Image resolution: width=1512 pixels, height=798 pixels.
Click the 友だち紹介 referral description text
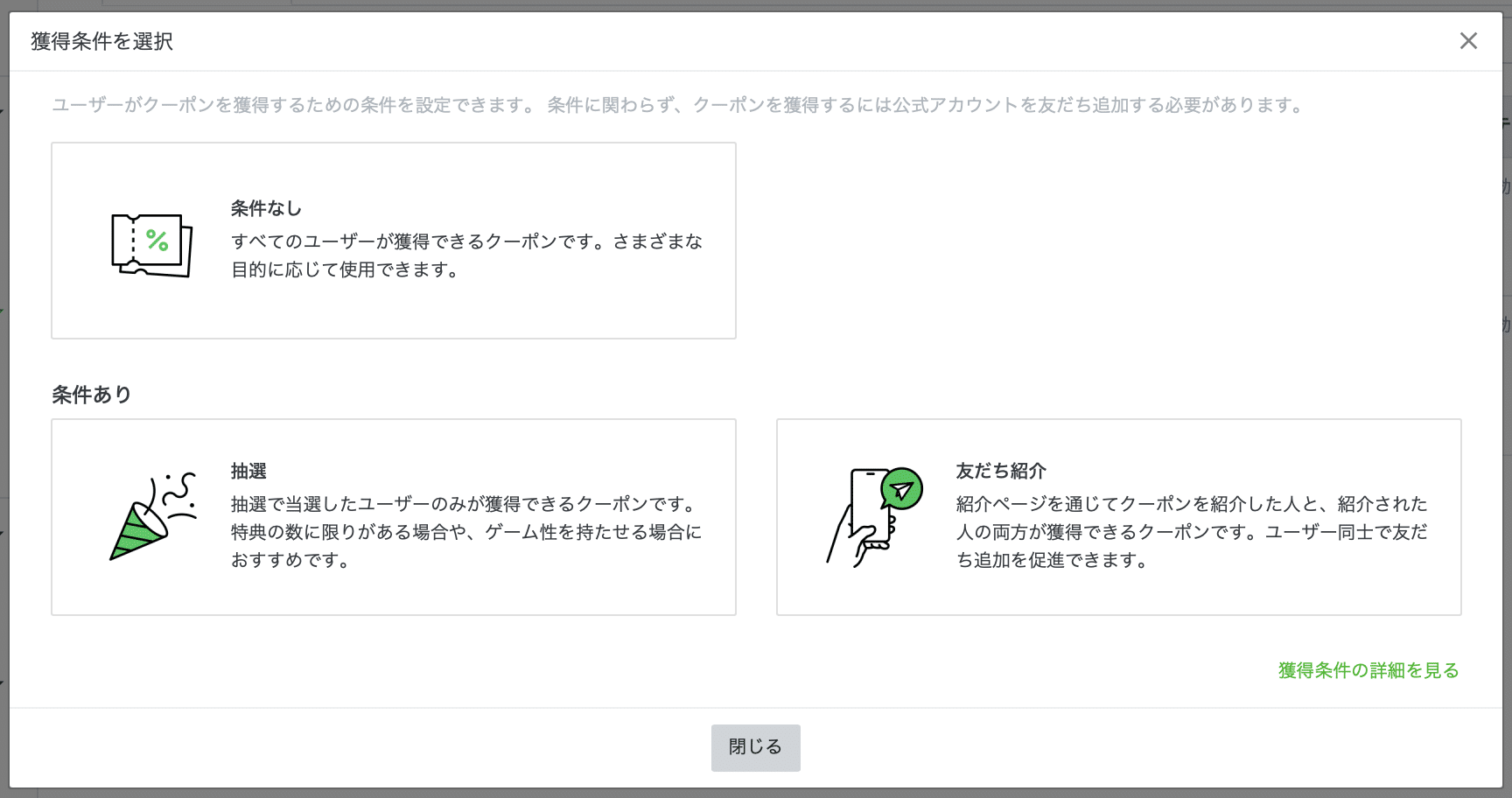coord(1191,532)
